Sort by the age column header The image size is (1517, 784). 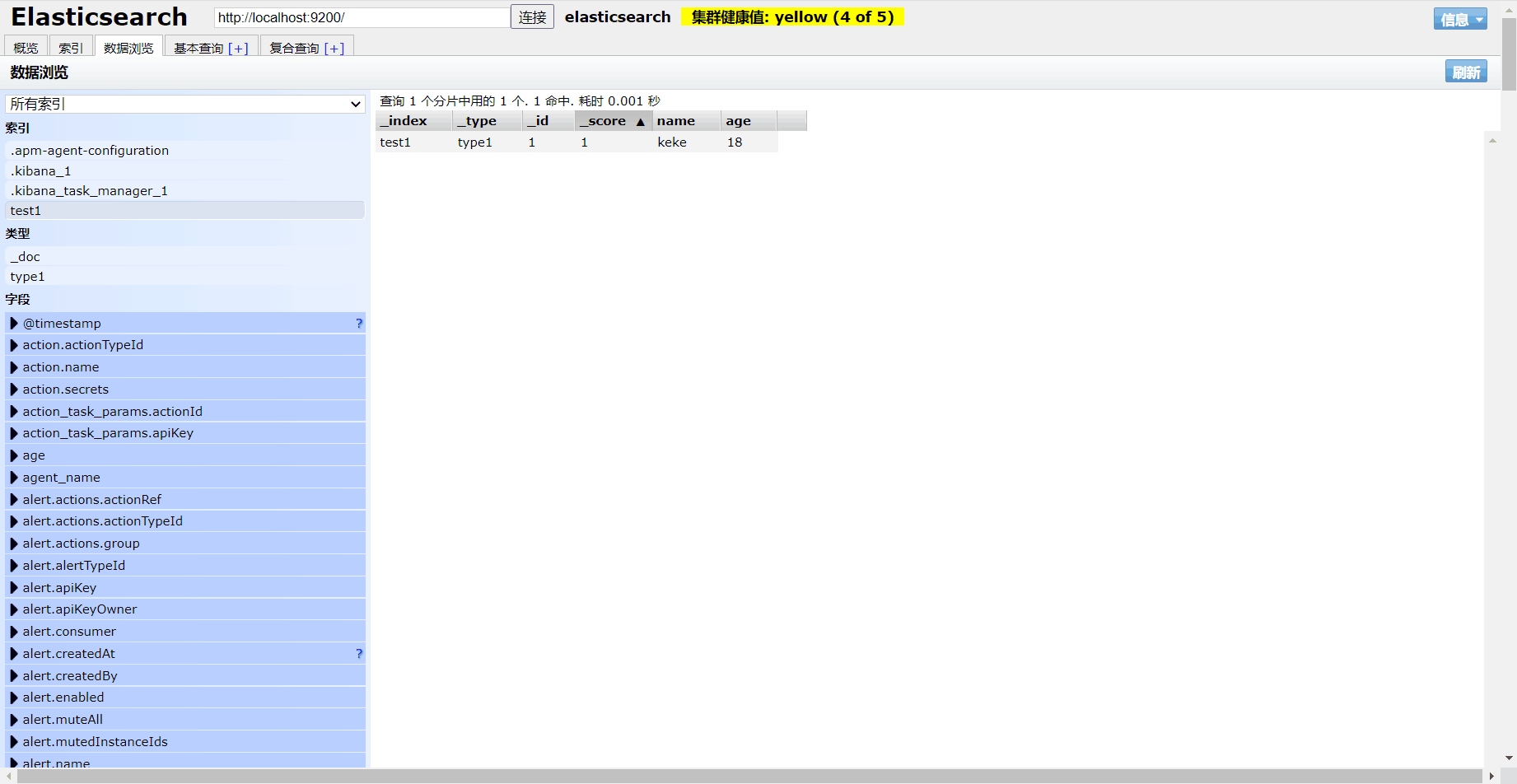(749, 120)
